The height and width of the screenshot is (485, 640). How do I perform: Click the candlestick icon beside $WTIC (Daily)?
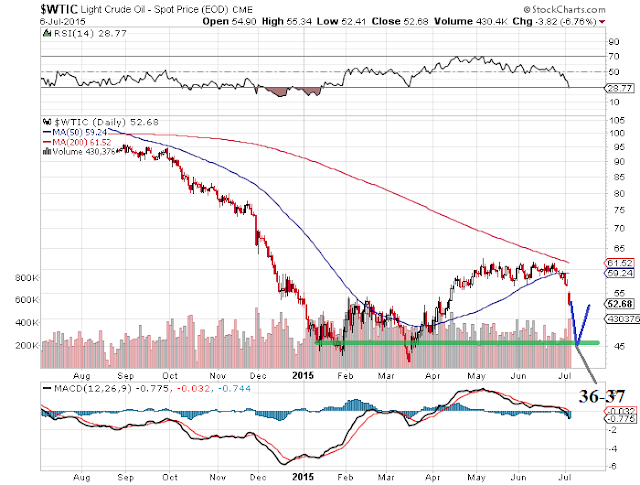(x=47, y=122)
